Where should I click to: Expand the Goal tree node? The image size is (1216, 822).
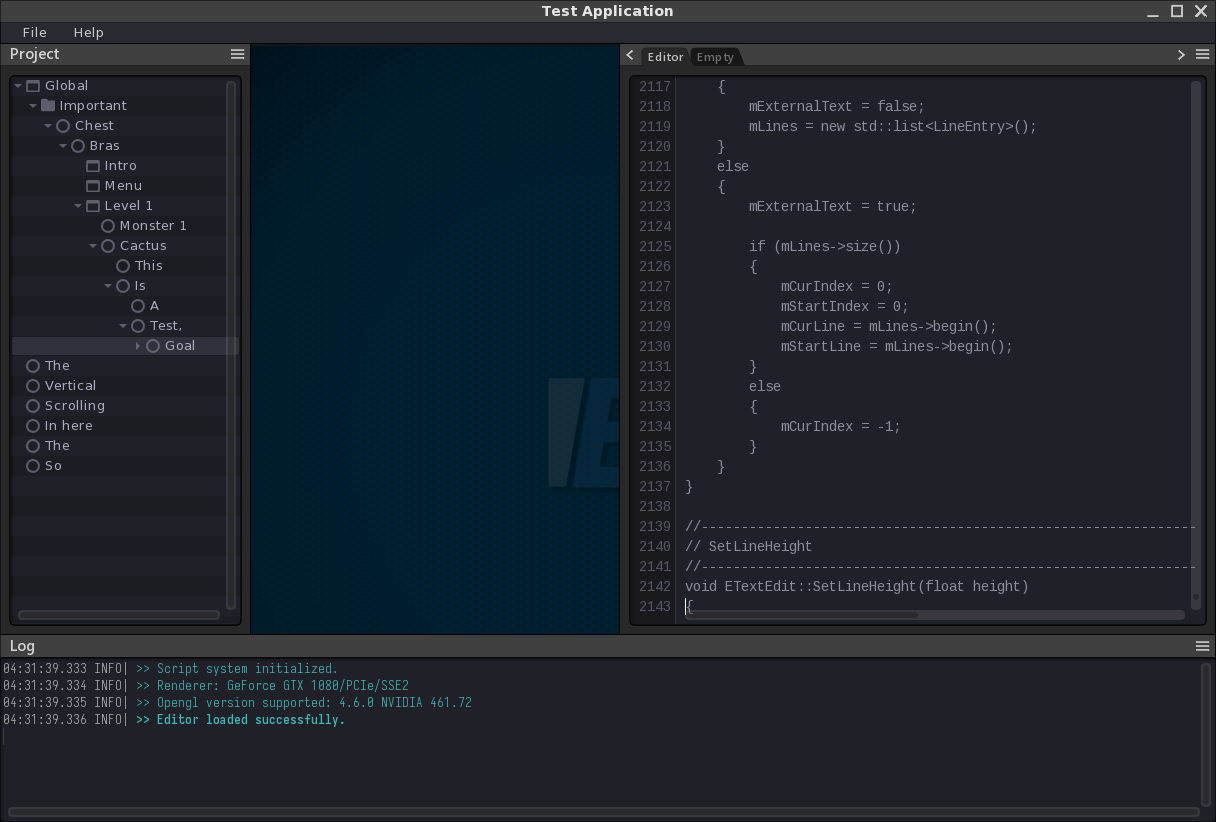pyautogui.click(x=138, y=346)
